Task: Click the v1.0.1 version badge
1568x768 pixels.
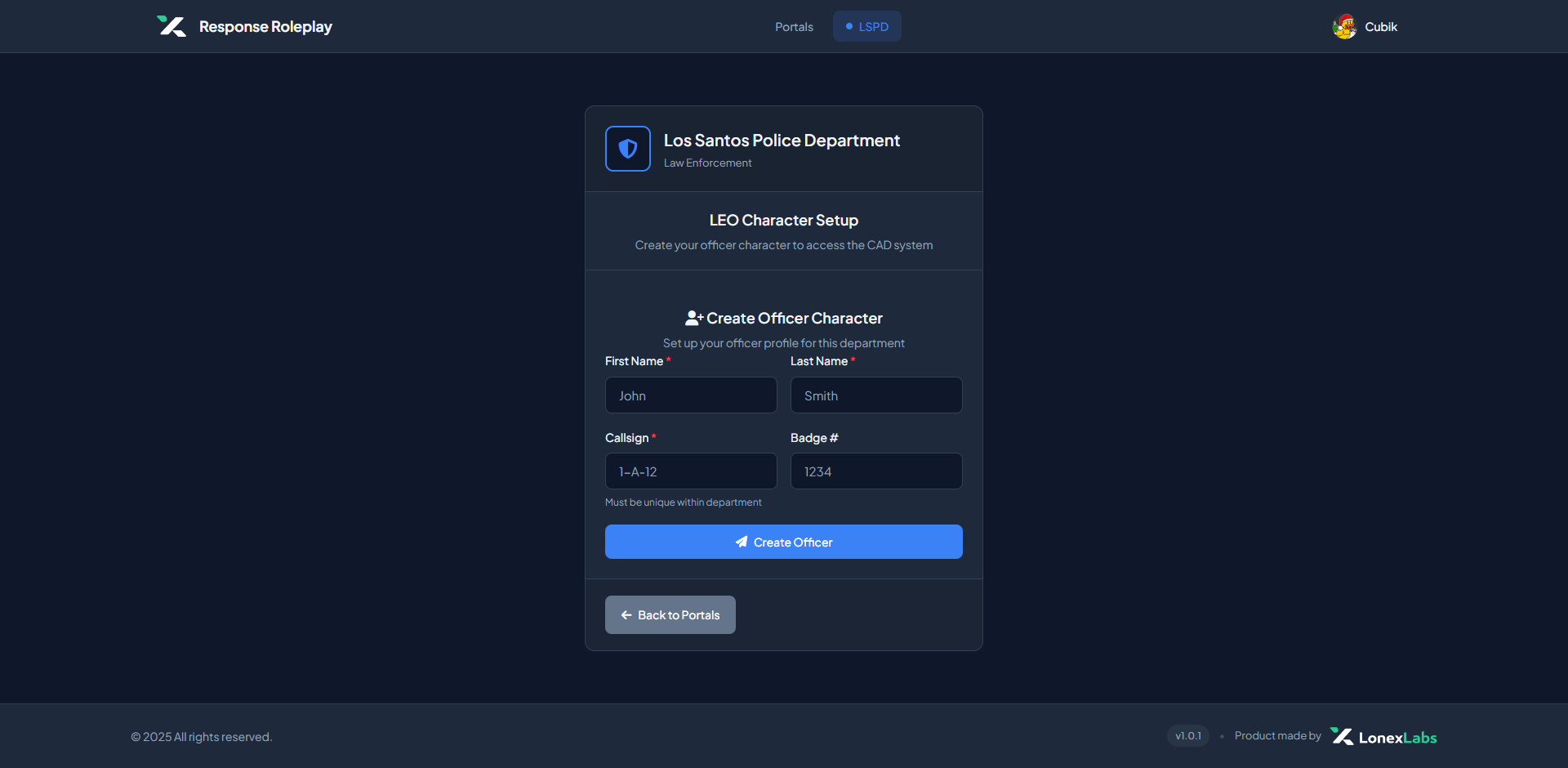Action: 1188,736
